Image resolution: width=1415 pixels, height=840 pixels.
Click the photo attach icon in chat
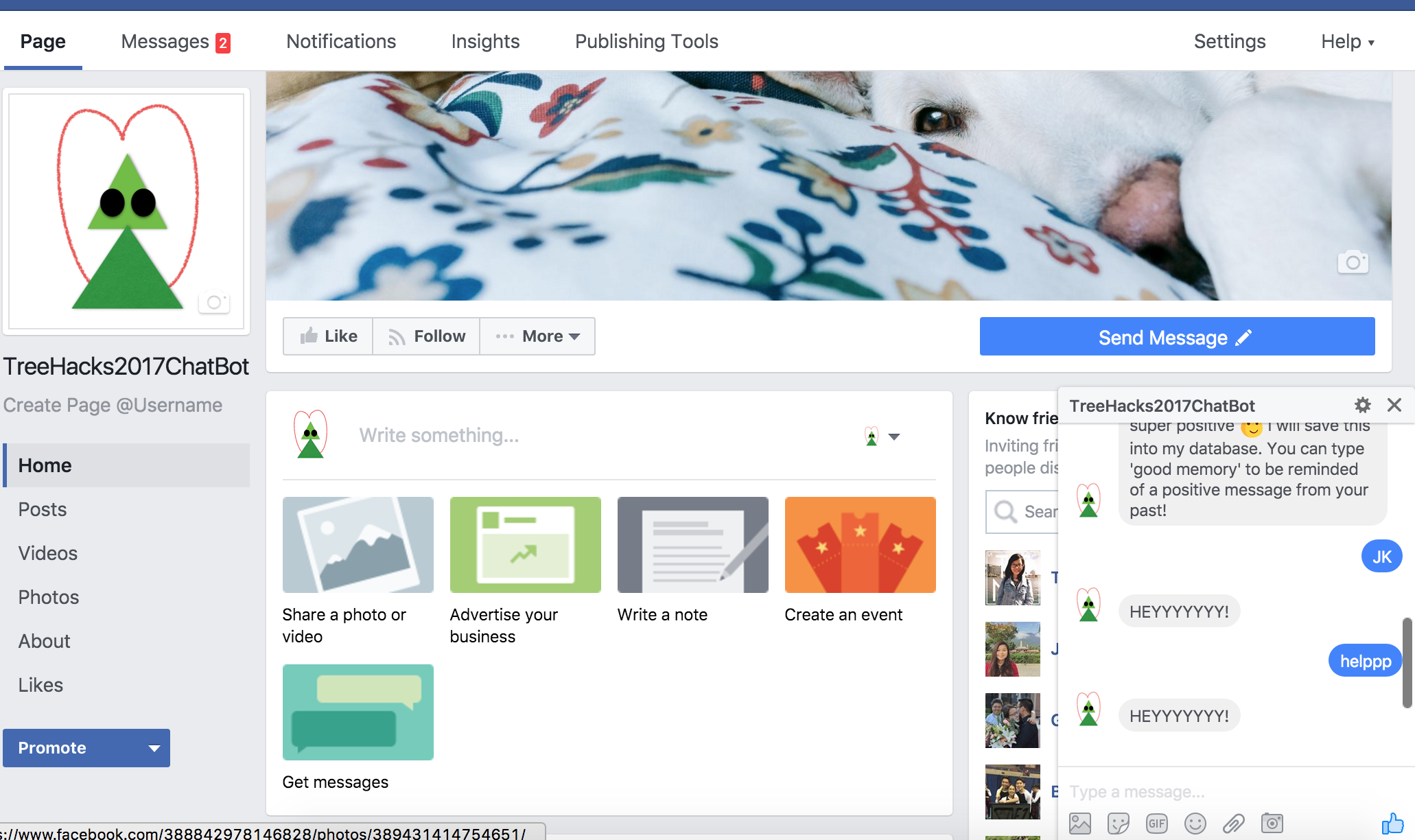coord(1080,823)
